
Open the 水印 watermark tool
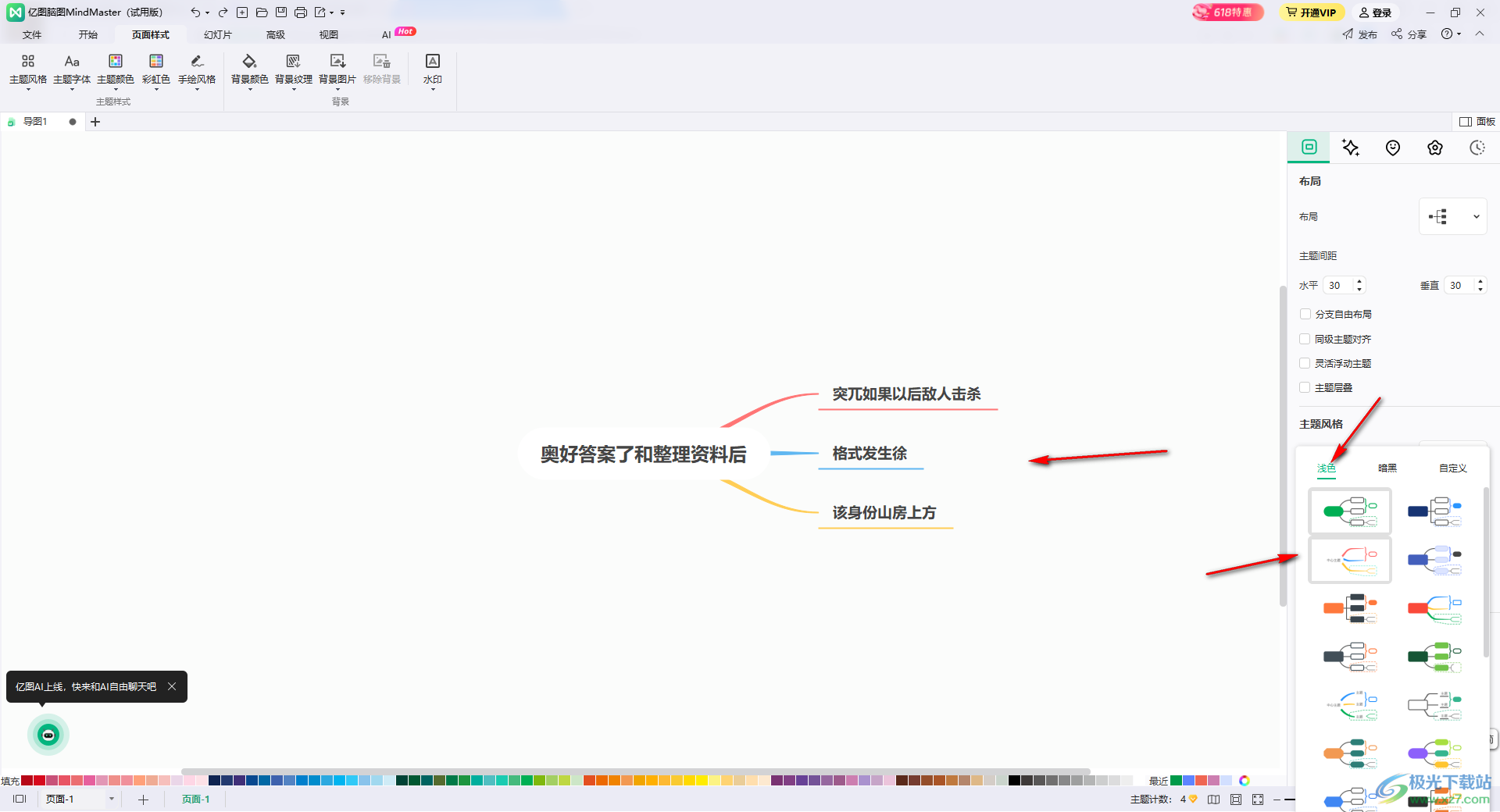pos(433,70)
